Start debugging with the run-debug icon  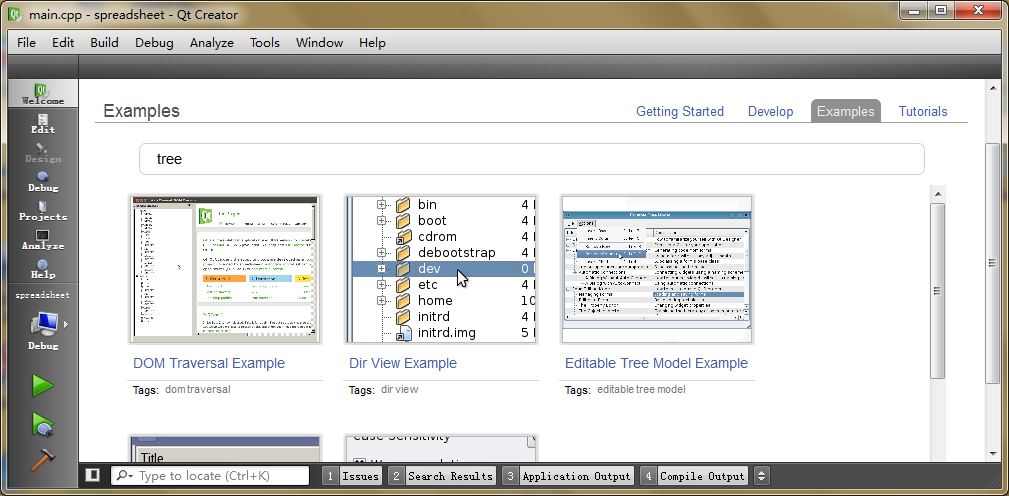point(42,425)
